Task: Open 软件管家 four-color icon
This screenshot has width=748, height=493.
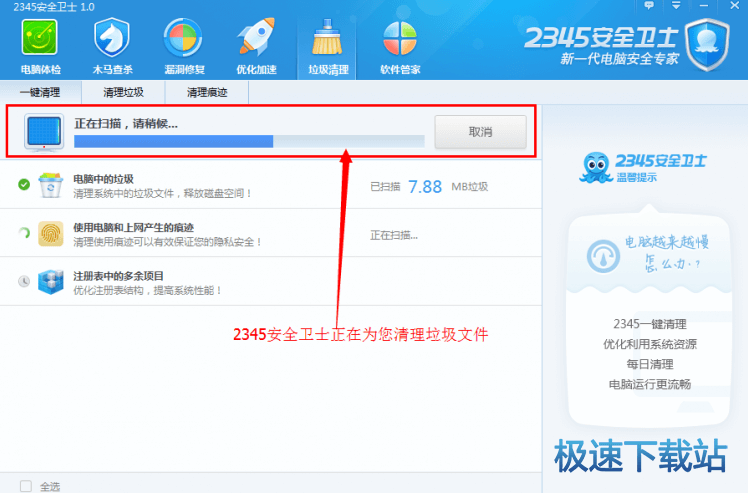Action: click(400, 38)
